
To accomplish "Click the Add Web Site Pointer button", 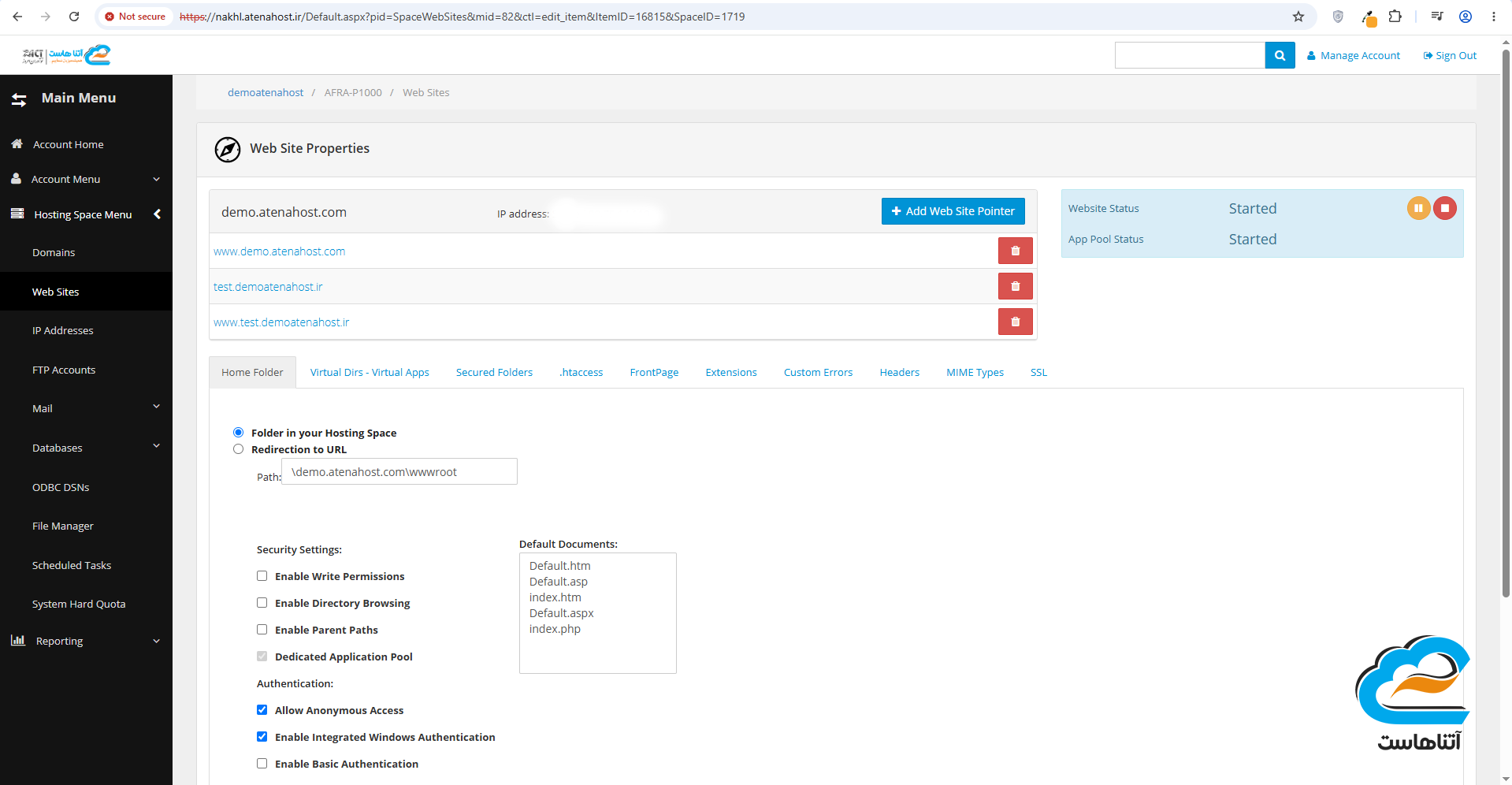I will tap(953, 211).
